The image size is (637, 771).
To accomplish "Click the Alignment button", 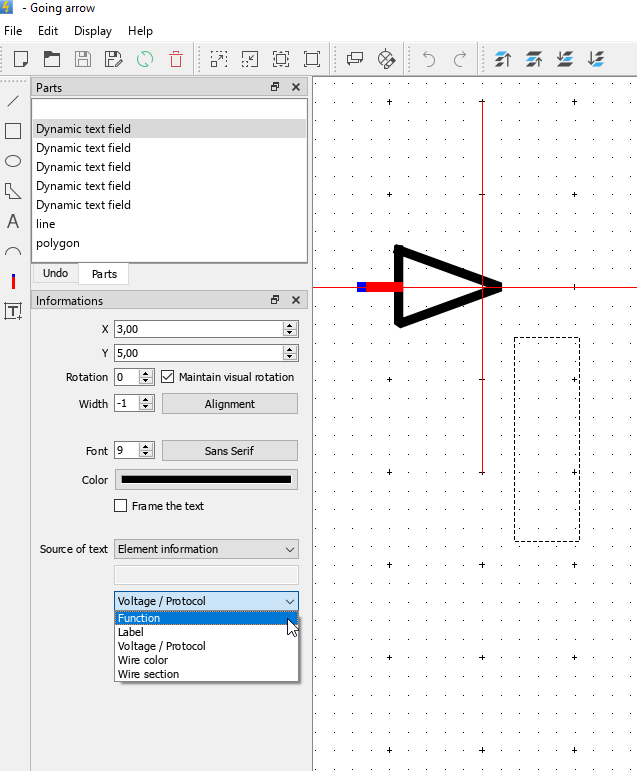I will (x=229, y=404).
